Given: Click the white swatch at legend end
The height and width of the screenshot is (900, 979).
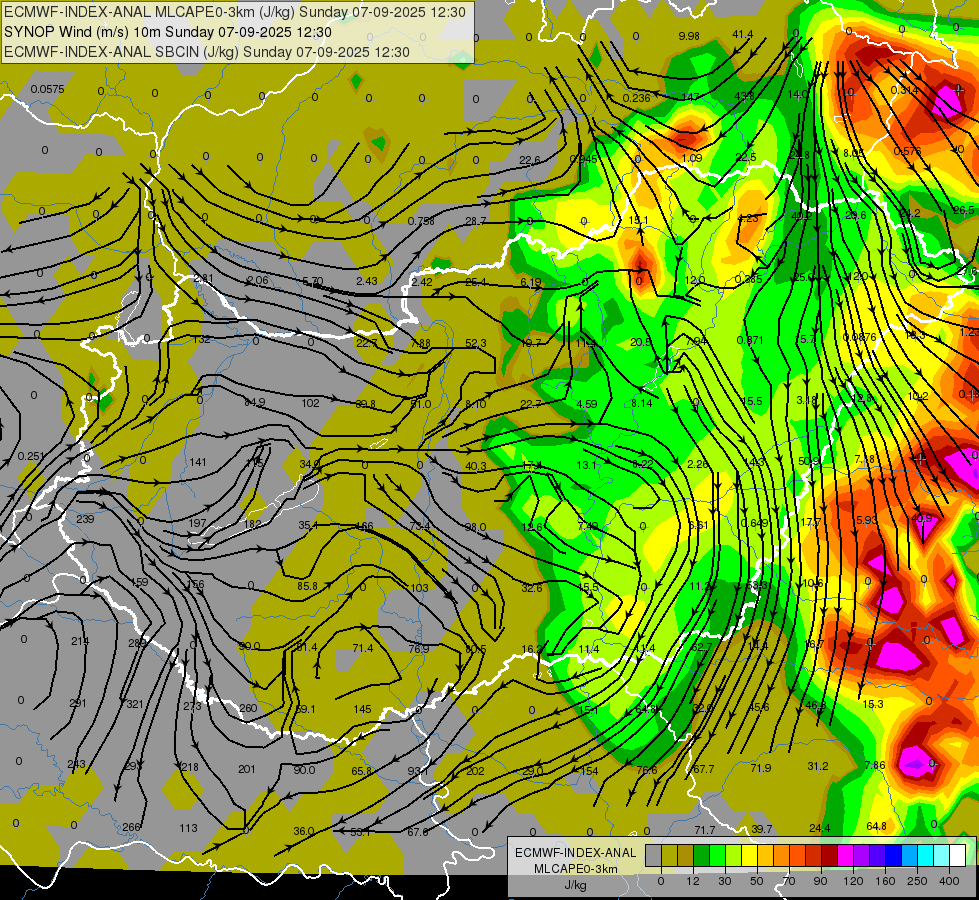Looking at the screenshot, I should (958, 856).
